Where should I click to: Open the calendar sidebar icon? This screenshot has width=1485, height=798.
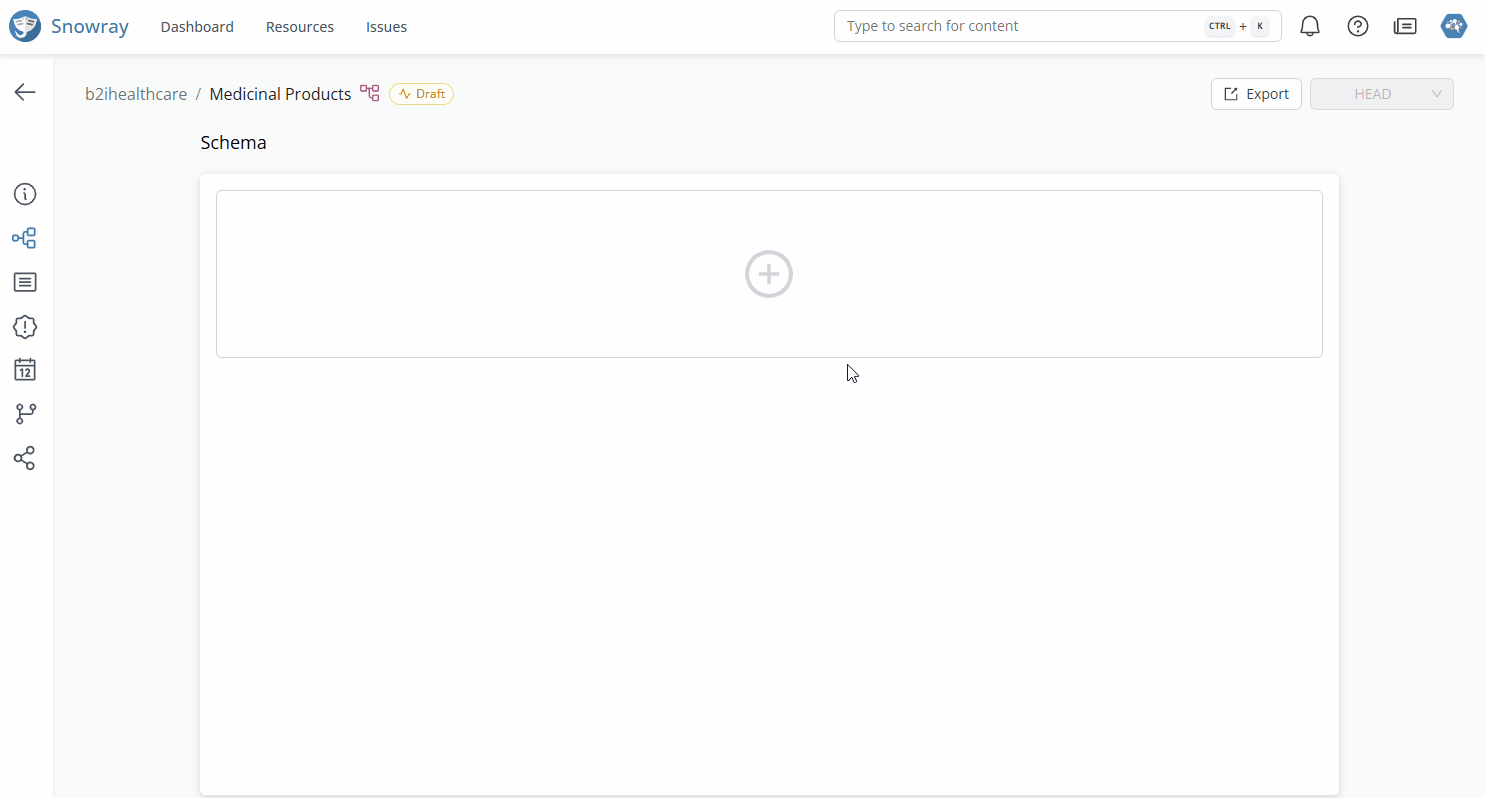tap(25, 370)
